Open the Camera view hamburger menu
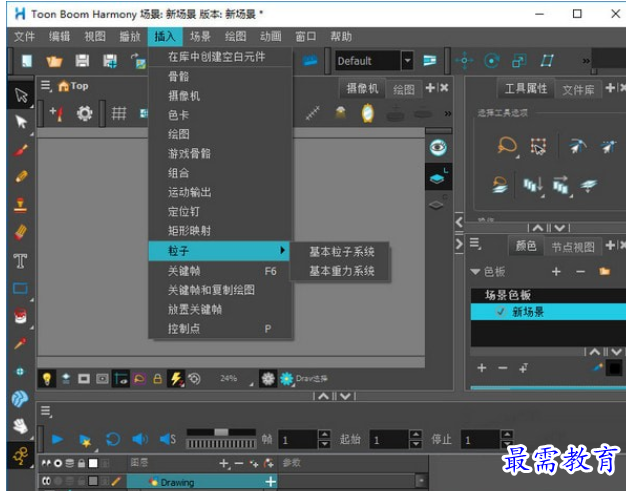Viewport: 626px width, 491px height. click(x=46, y=86)
